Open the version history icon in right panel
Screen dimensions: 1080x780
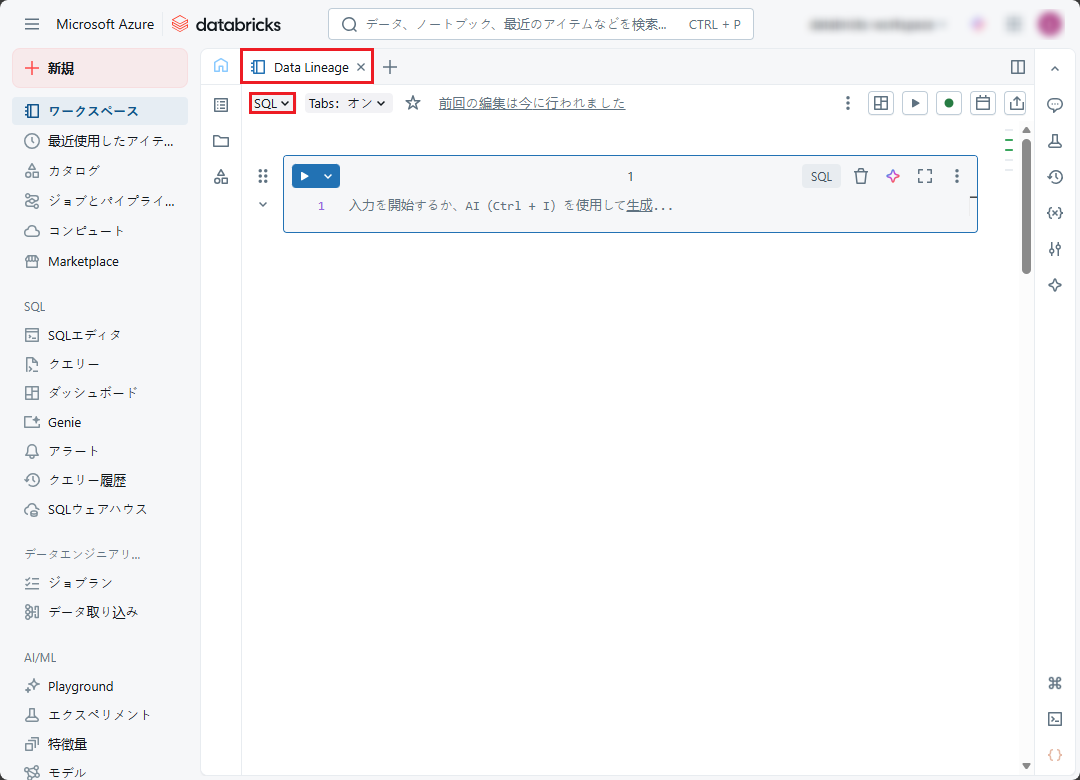[x=1054, y=177]
